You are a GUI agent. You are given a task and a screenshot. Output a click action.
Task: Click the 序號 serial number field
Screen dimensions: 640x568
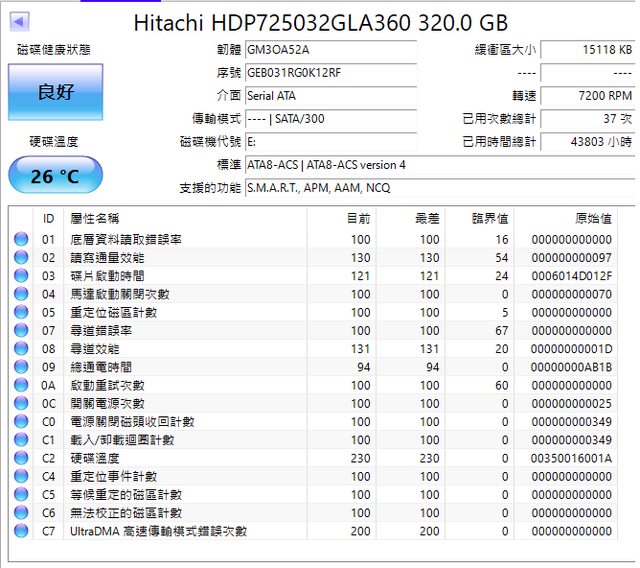pyautogui.click(x=330, y=73)
